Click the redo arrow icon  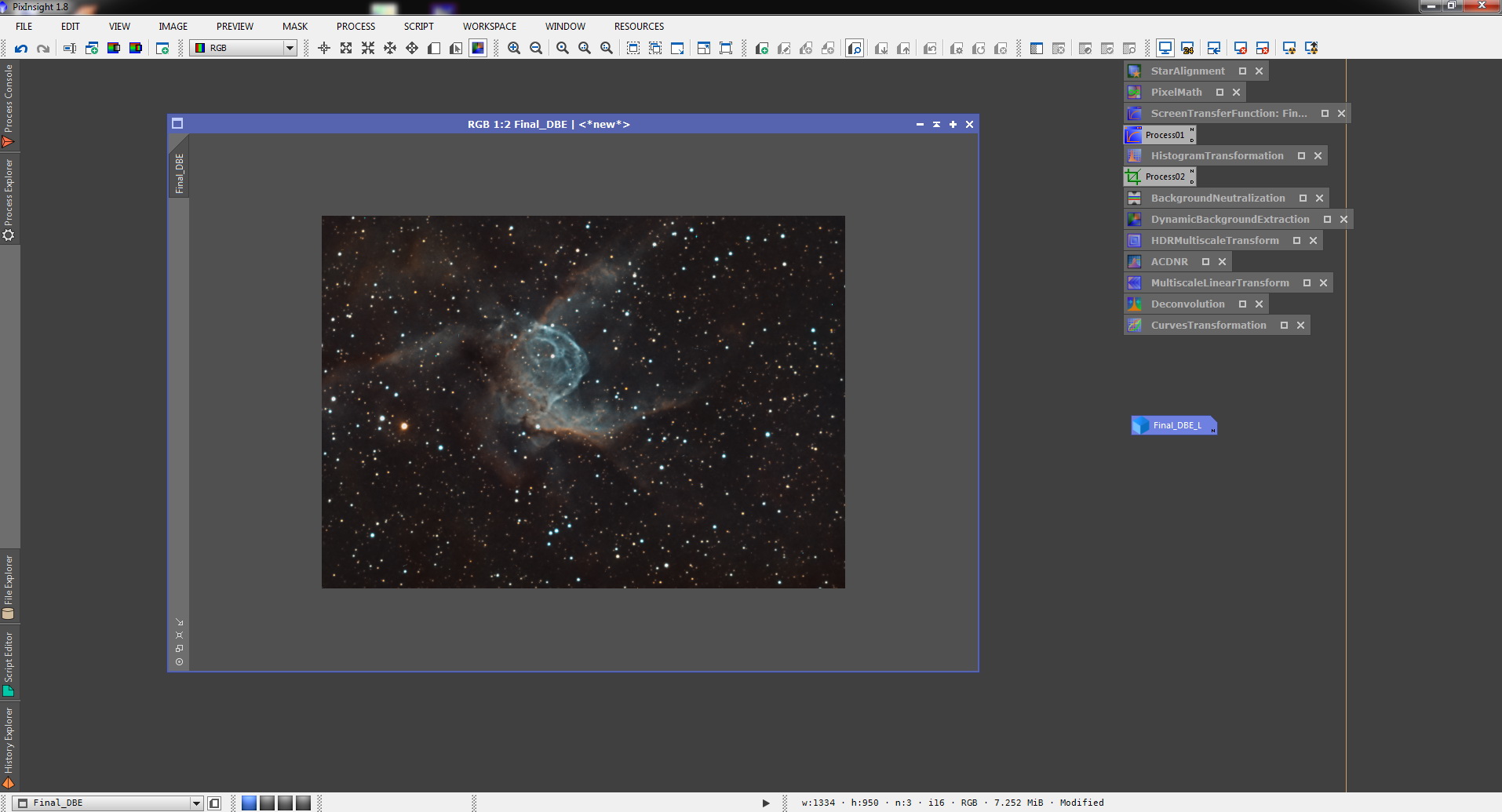point(43,49)
